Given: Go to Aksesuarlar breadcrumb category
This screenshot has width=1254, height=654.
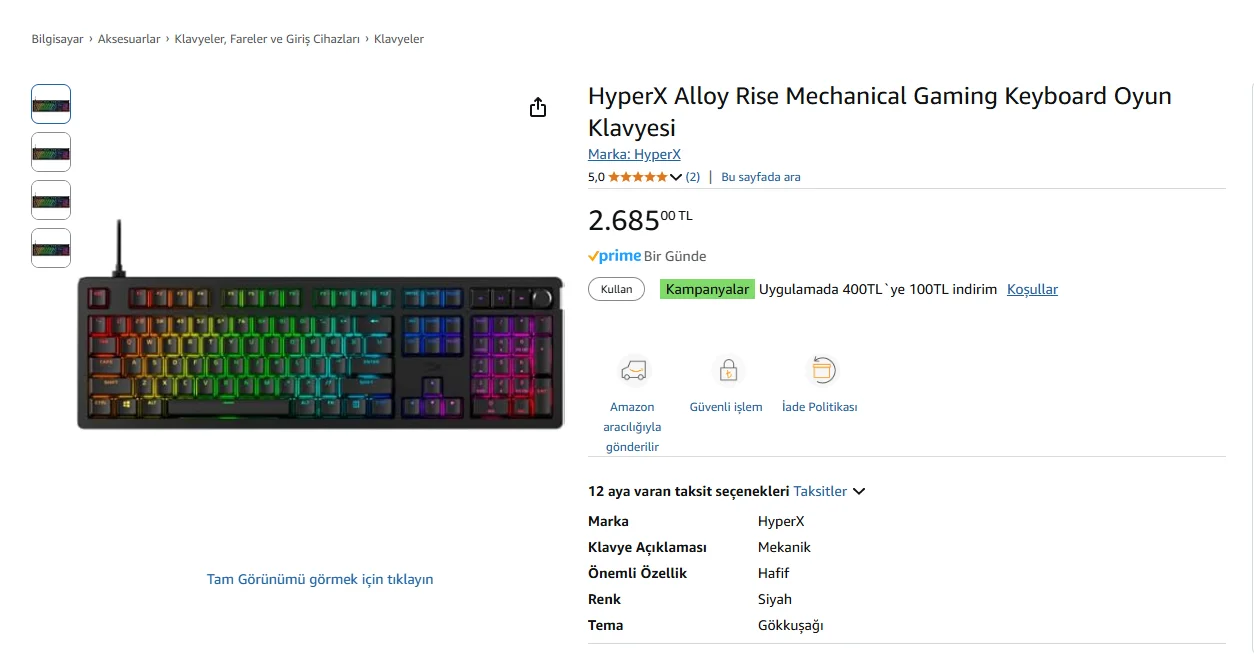Looking at the screenshot, I should (129, 39).
